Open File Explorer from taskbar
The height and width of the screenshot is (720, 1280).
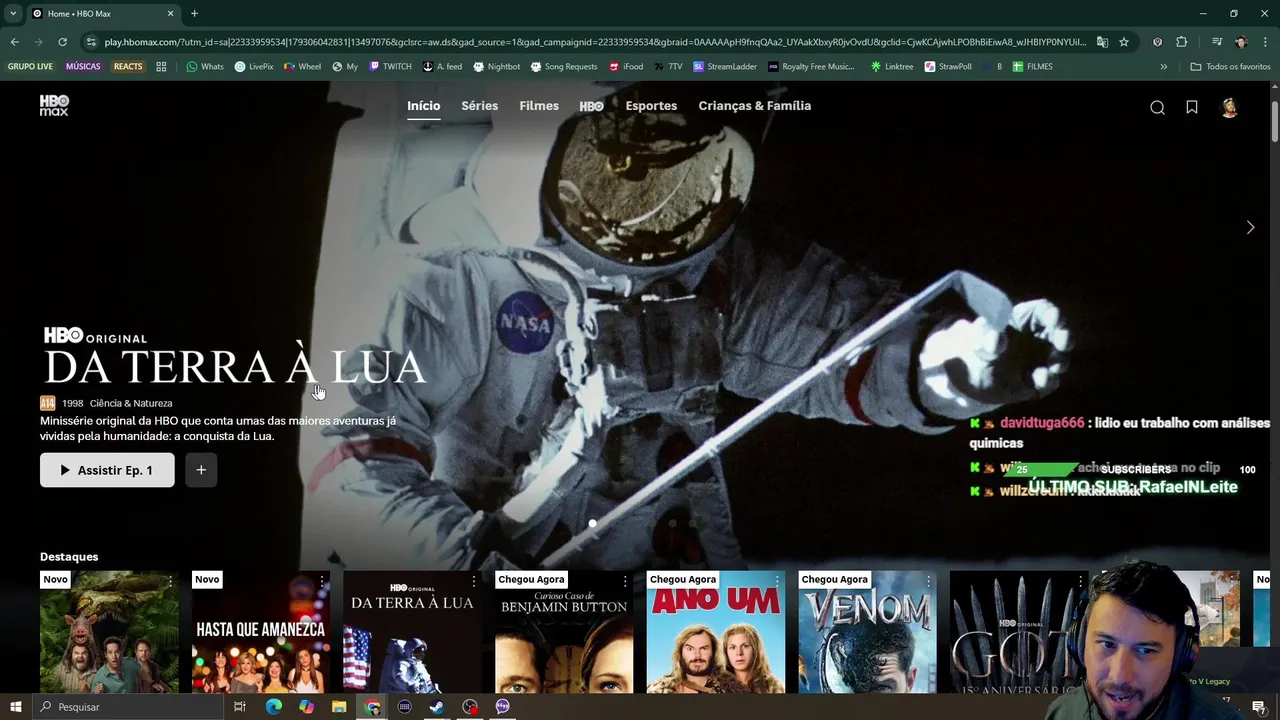(x=339, y=707)
